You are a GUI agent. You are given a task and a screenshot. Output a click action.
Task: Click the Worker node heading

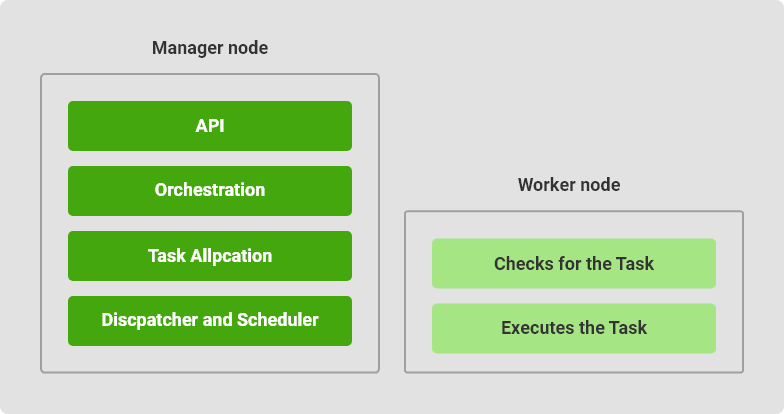pyautogui.click(x=569, y=185)
